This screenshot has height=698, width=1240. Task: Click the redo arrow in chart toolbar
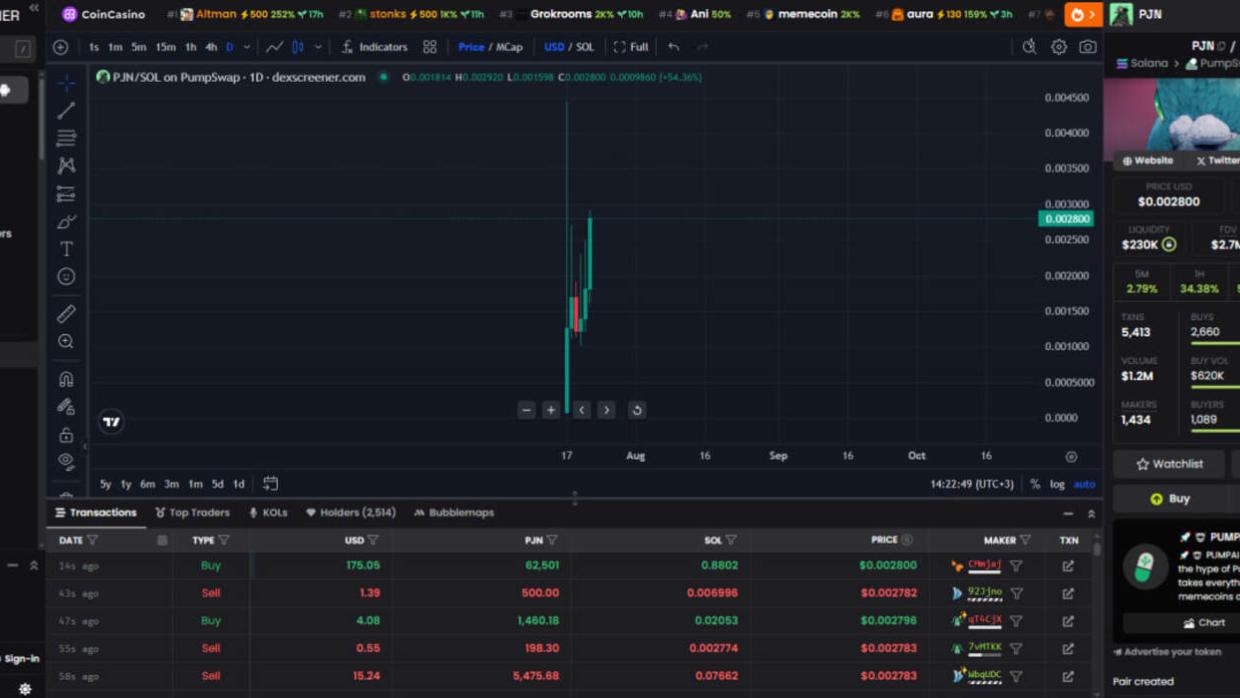click(x=703, y=47)
